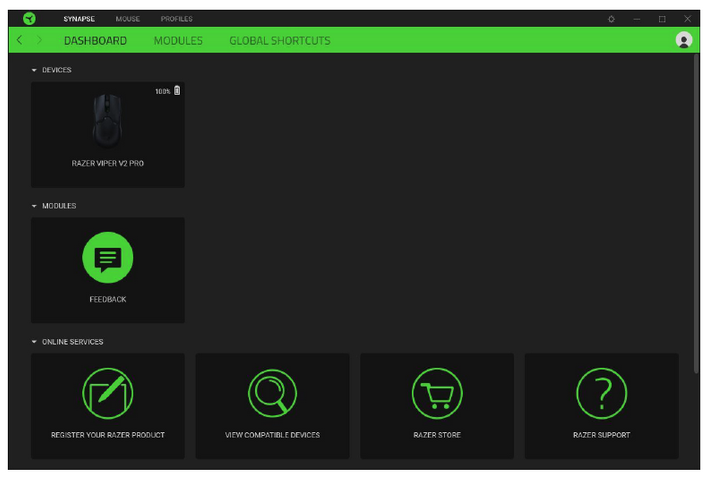This screenshot has width=710, height=477.
Task: Collapse the Online Services section
Action: (34, 342)
